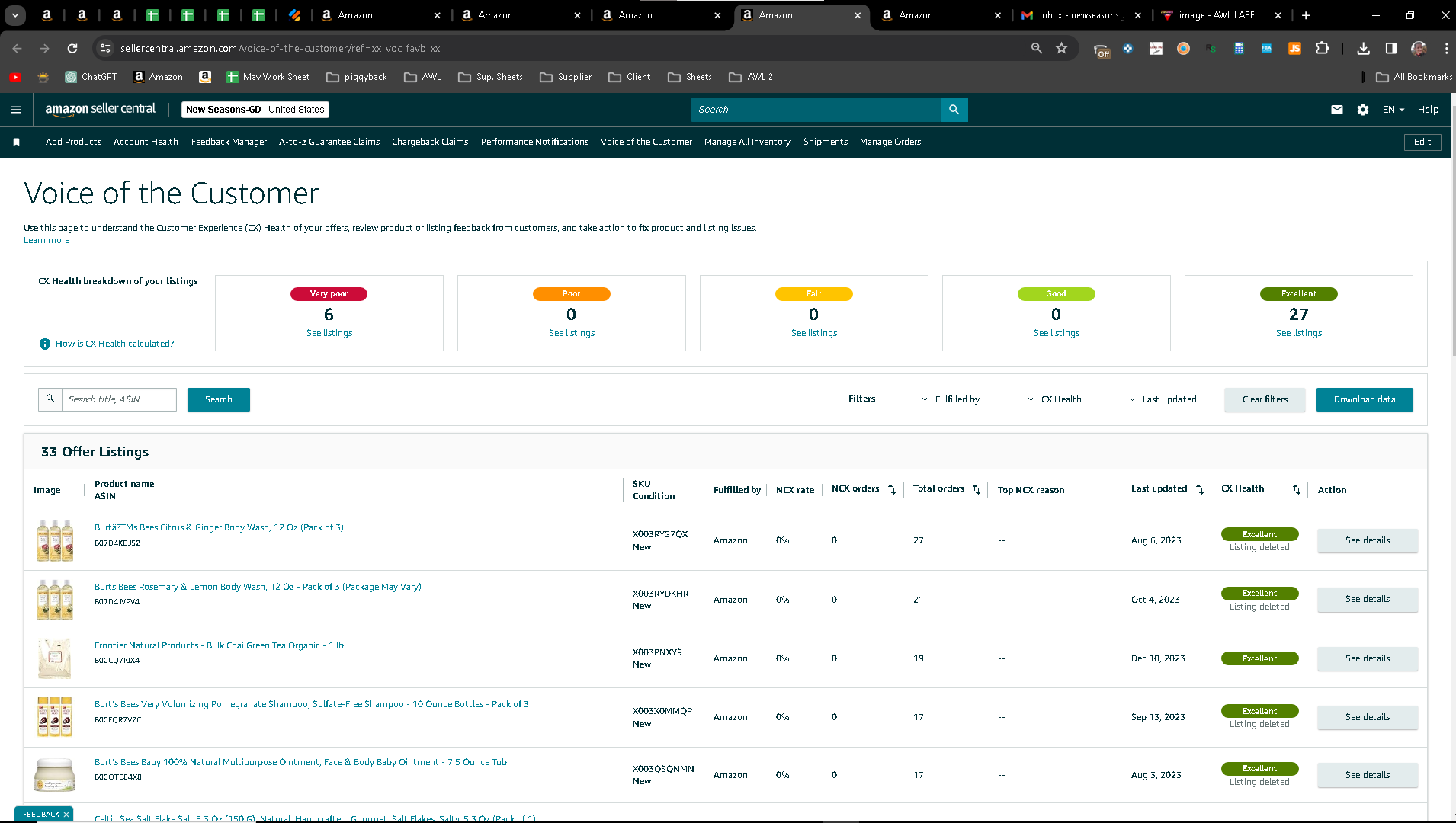The image size is (1456, 823).
Task: See details for Frontier Chai Green Tea
Action: 1368,658
